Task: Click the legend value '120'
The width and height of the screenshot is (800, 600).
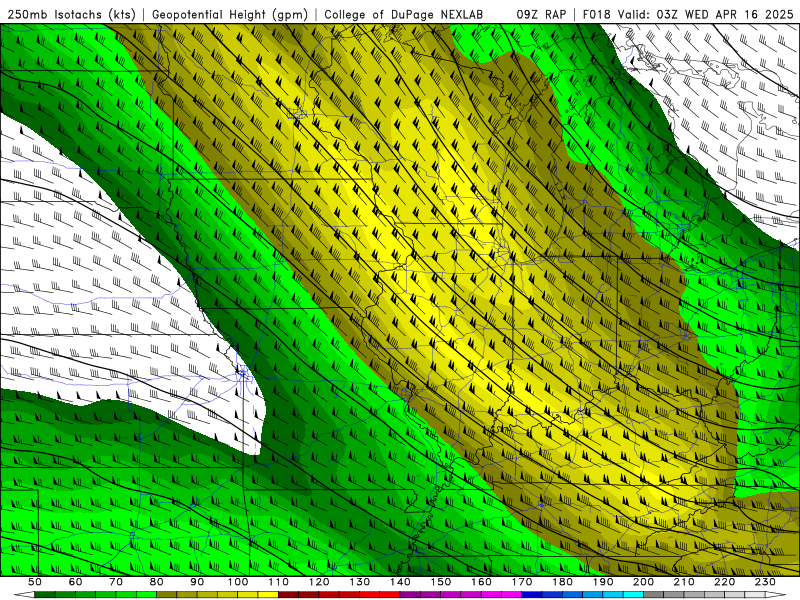Action: coord(319,582)
